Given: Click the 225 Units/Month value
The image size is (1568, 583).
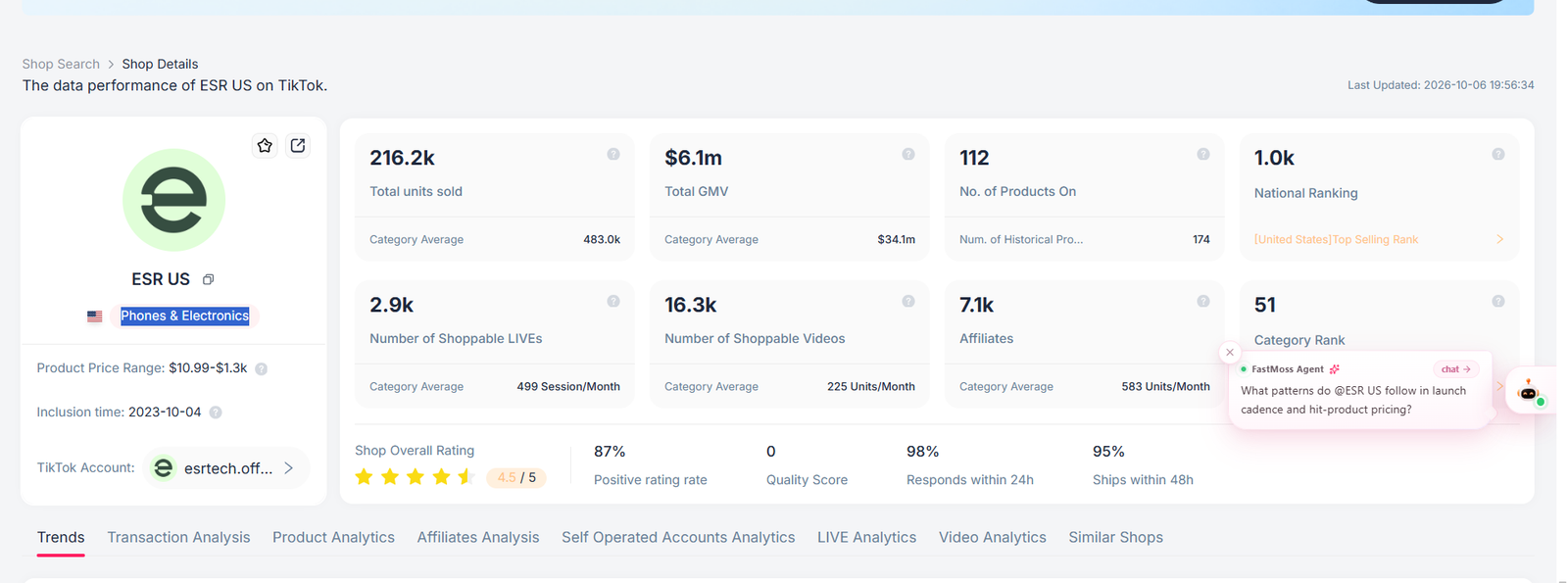Looking at the screenshot, I should [x=871, y=386].
